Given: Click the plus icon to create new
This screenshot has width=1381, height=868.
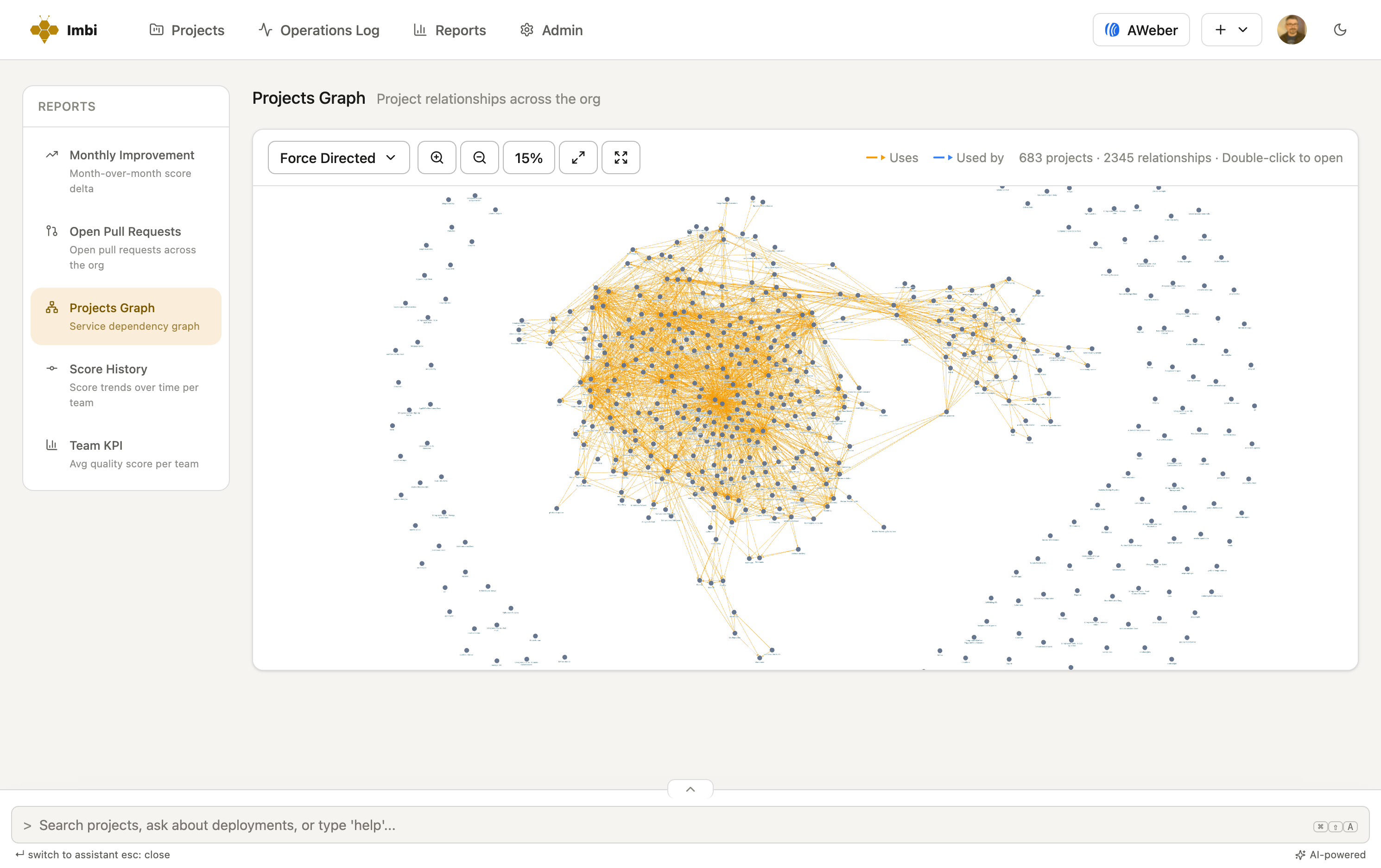Looking at the screenshot, I should (x=1220, y=30).
